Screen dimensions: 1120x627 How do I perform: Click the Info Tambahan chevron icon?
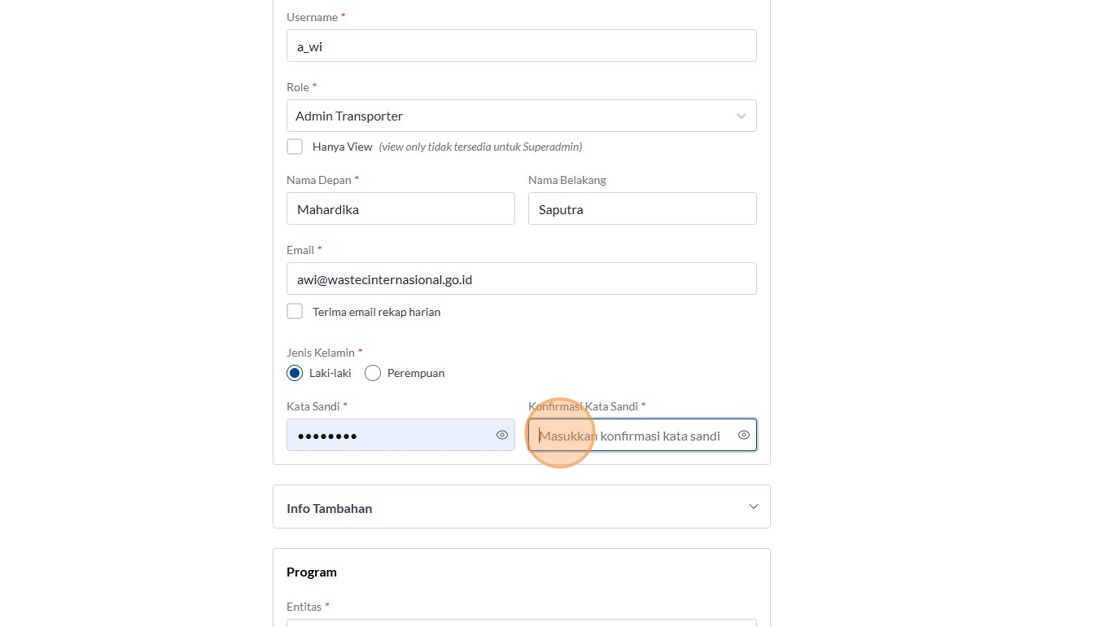click(x=753, y=507)
